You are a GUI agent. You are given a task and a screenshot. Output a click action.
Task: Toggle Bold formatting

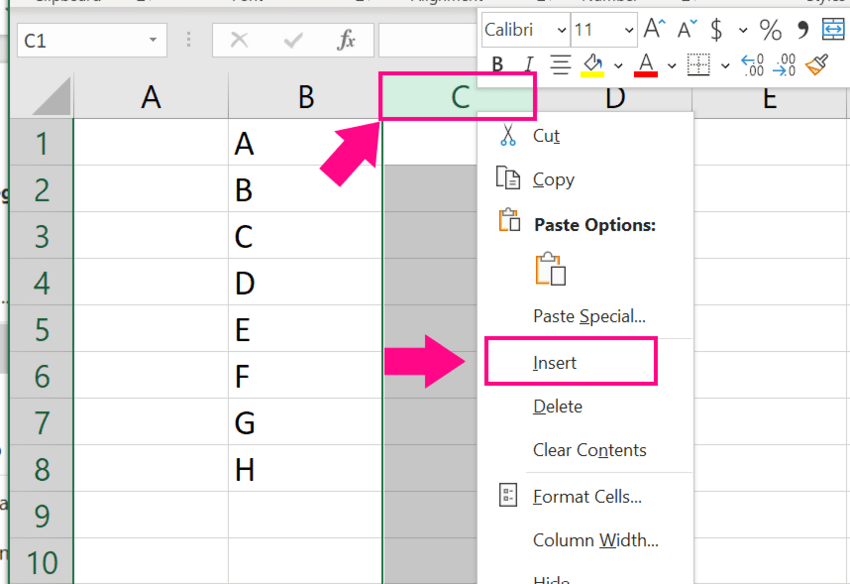point(496,64)
